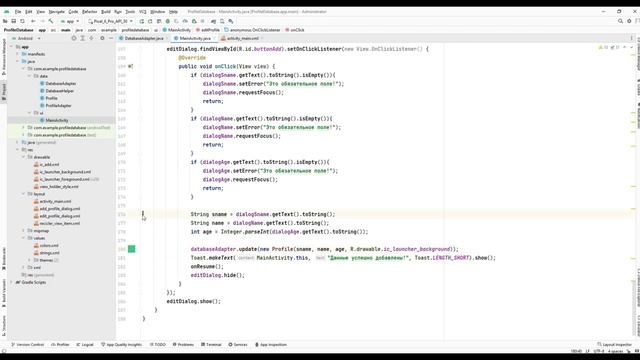Select edit_profile_dialog.xml in project tree
This screenshot has width=640, height=360.
(60, 216)
